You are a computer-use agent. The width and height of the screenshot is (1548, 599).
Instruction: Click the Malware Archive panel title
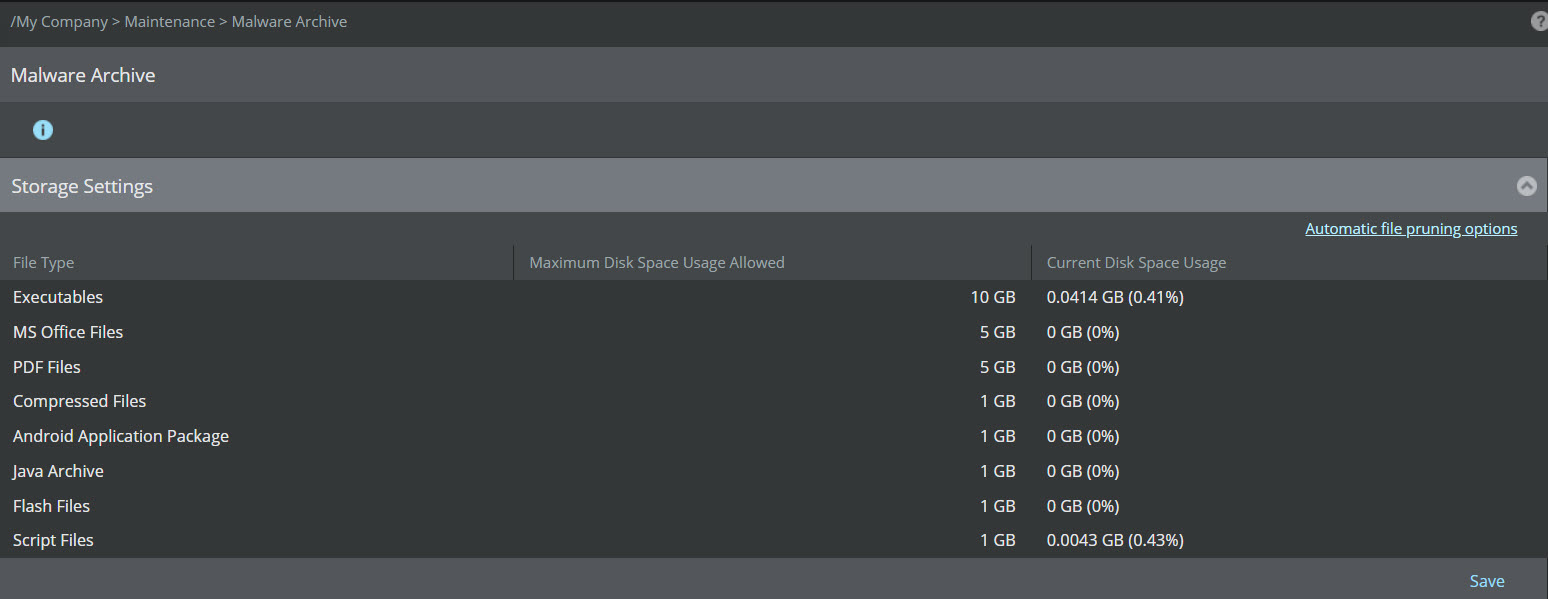[x=83, y=75]
